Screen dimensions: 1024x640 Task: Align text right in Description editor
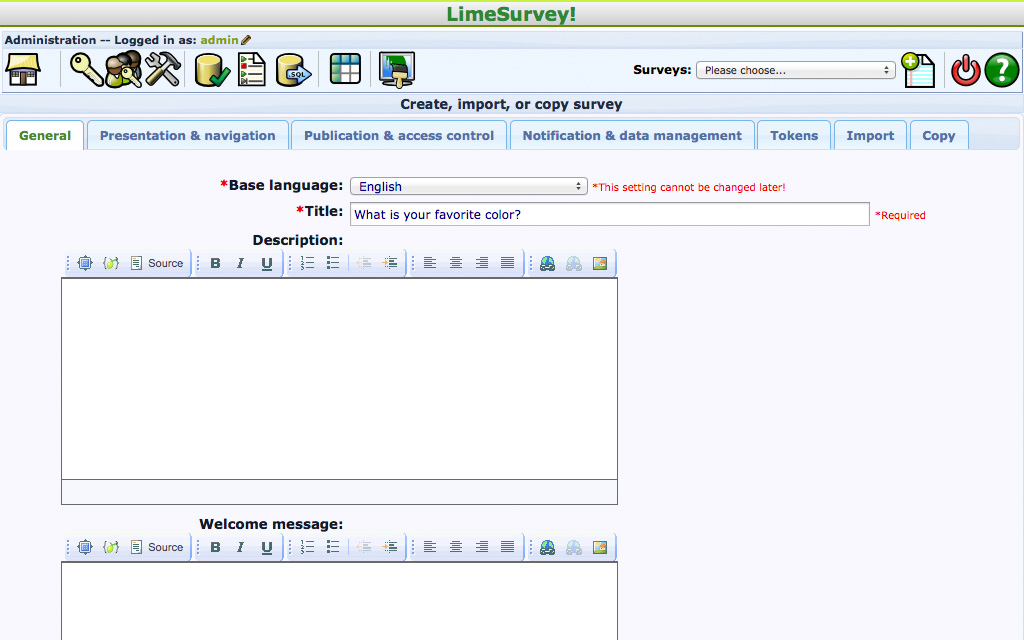482,263
